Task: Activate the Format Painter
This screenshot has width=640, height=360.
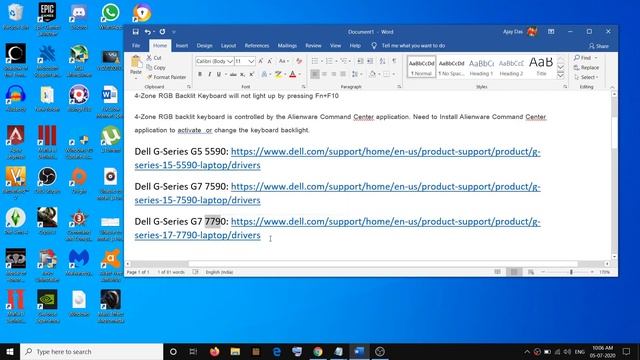Action: click(x=167, y=77)
